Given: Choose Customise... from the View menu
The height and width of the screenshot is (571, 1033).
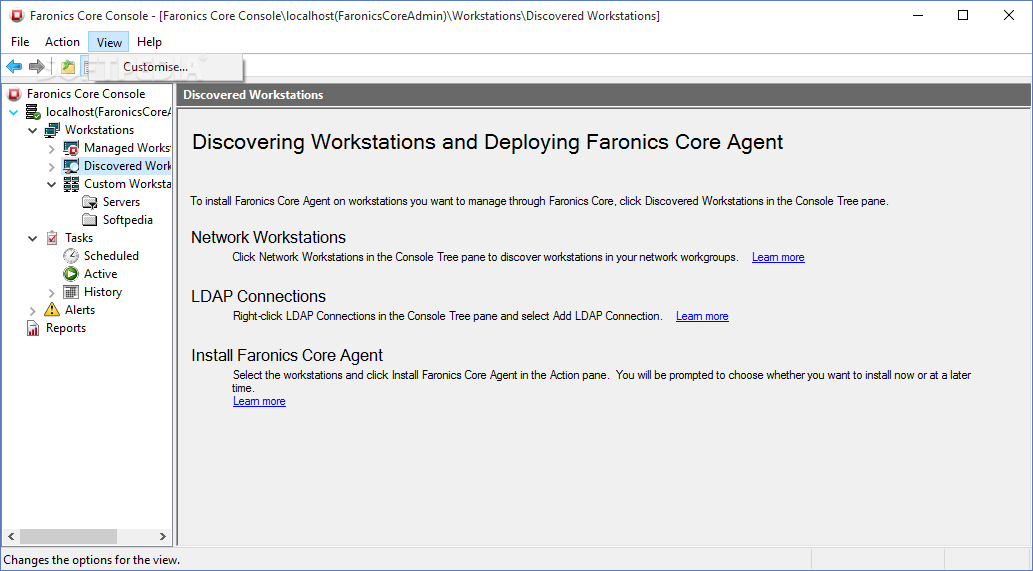Looking at the screenshot, I should click(x=155, y=67).
